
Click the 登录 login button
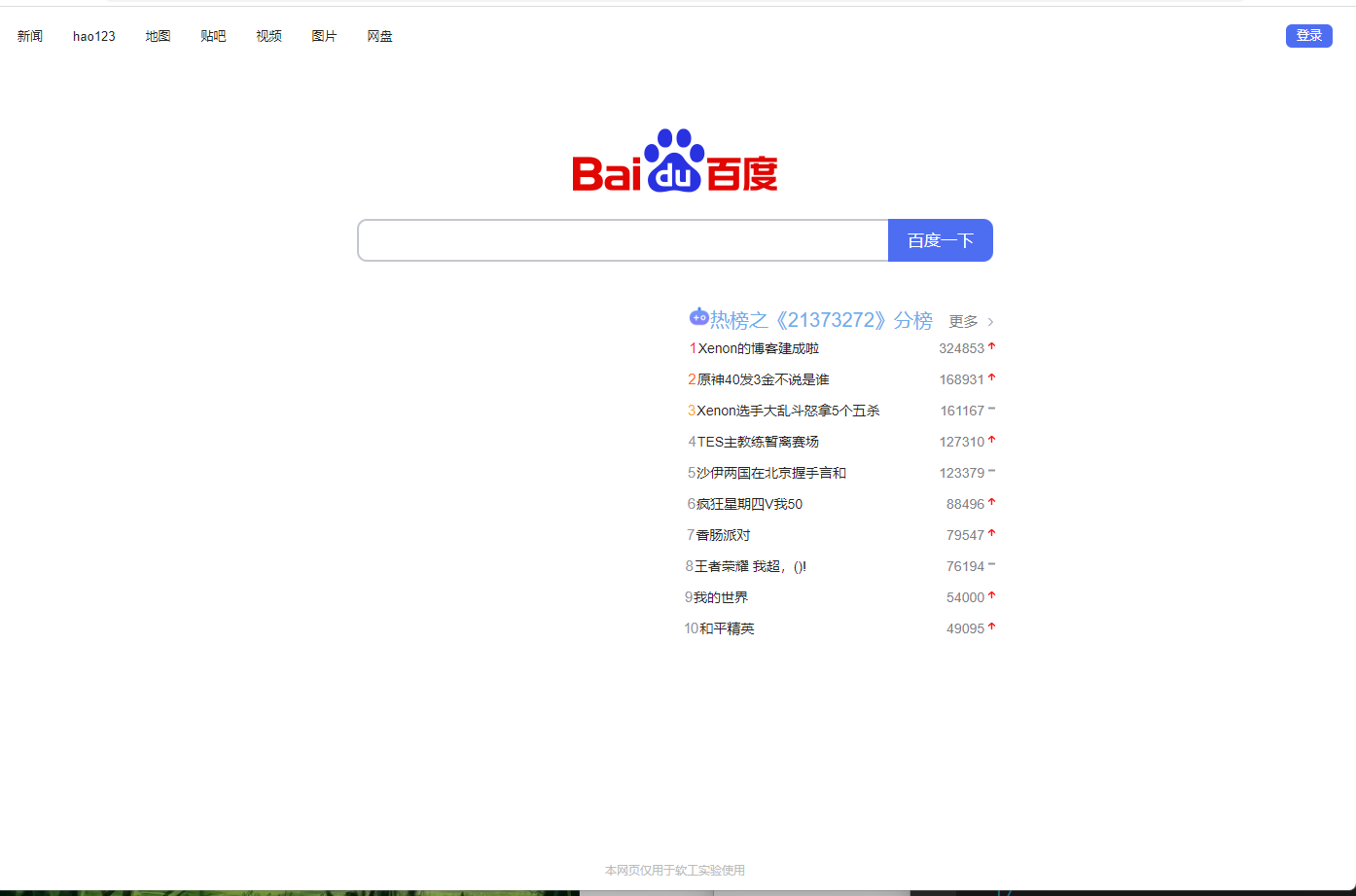click(x=1309, y=36)
